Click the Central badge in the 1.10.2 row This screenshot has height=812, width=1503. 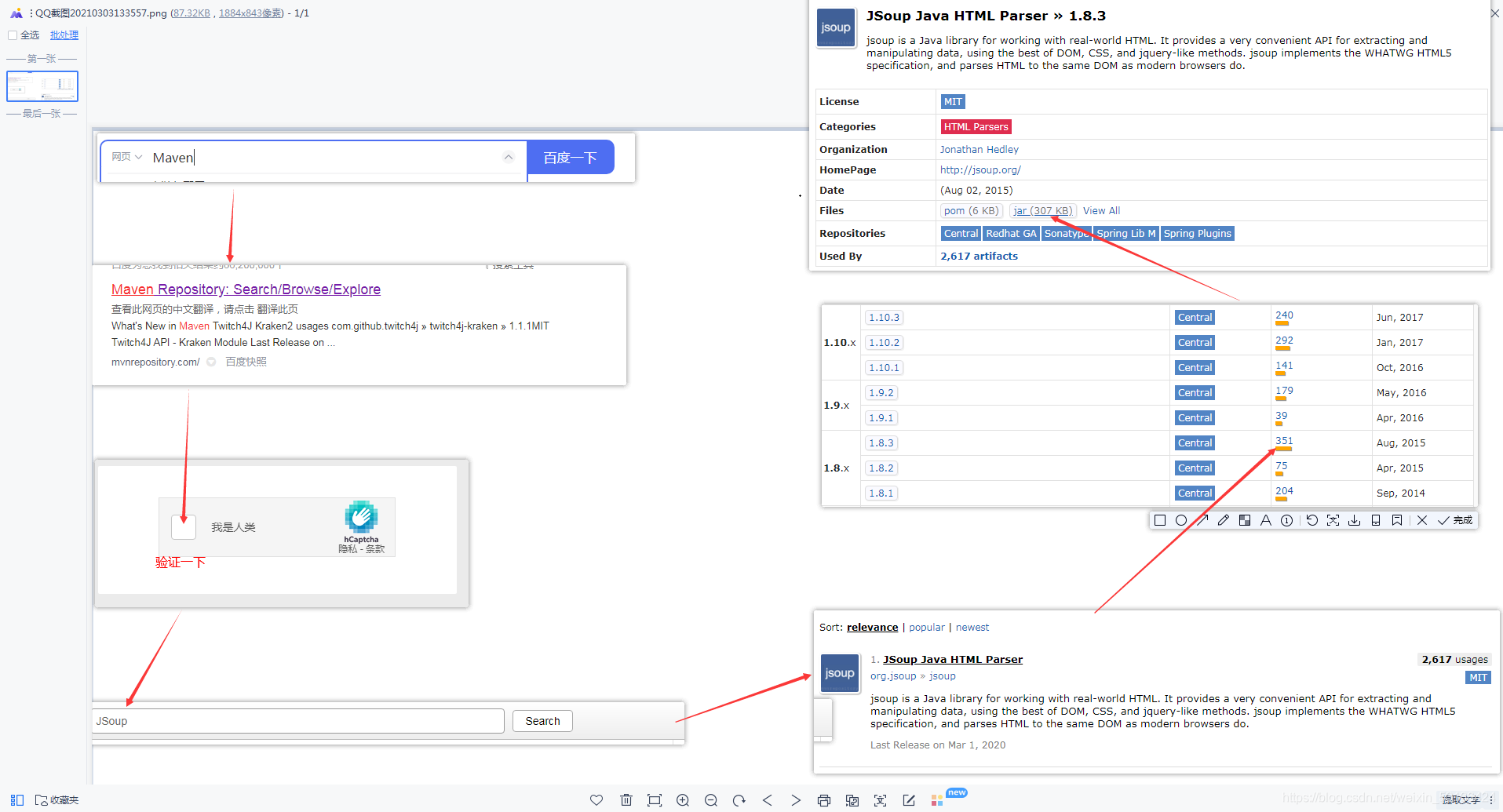(x=1195, y=343)
